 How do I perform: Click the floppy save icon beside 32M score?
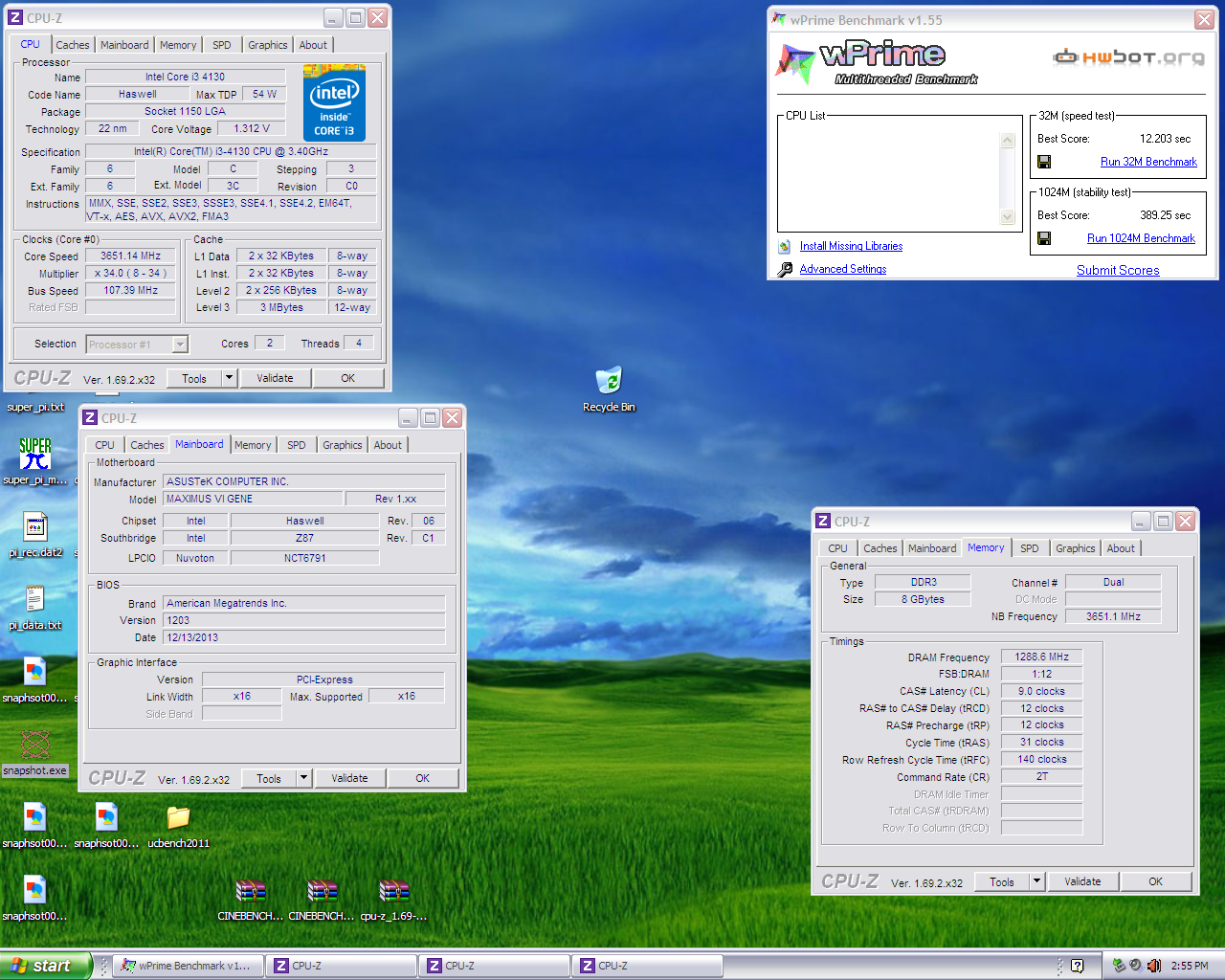pos(1044,162)
